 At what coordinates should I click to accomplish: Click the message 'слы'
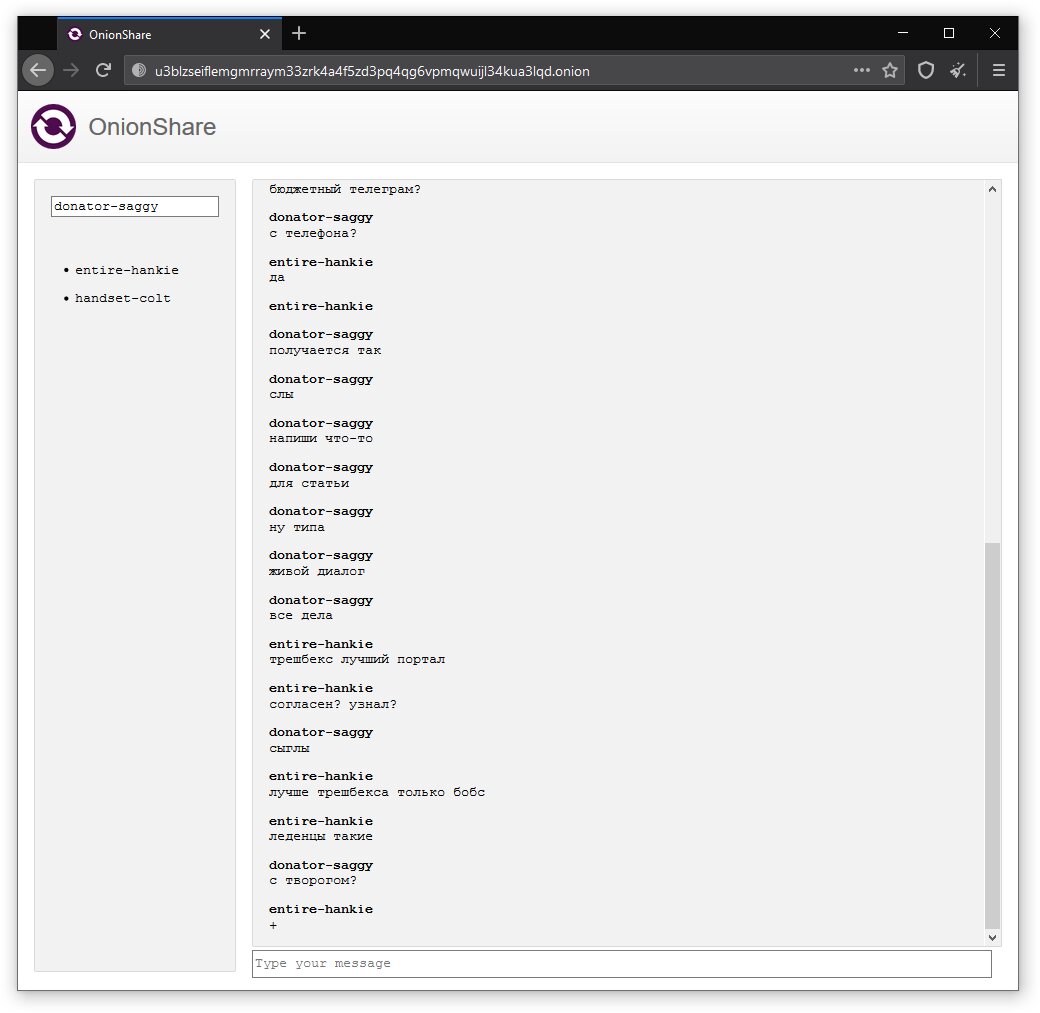click(281, 395)
